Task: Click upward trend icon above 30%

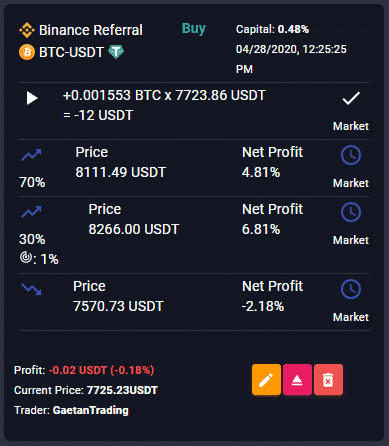Action: pos(31,212)
